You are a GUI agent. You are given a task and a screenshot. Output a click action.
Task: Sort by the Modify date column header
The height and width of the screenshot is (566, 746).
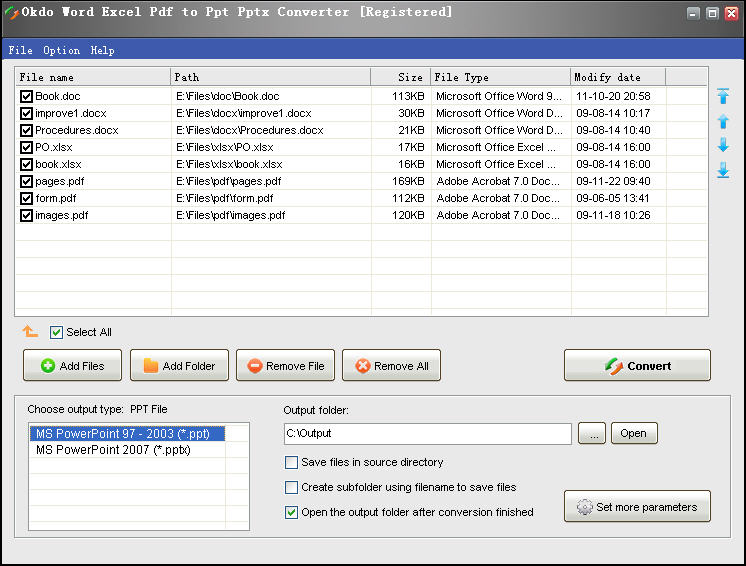(618, 77)
